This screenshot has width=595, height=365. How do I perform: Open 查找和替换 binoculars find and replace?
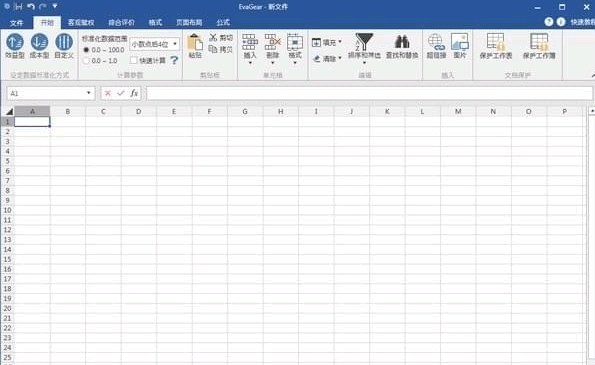point(402,41)
